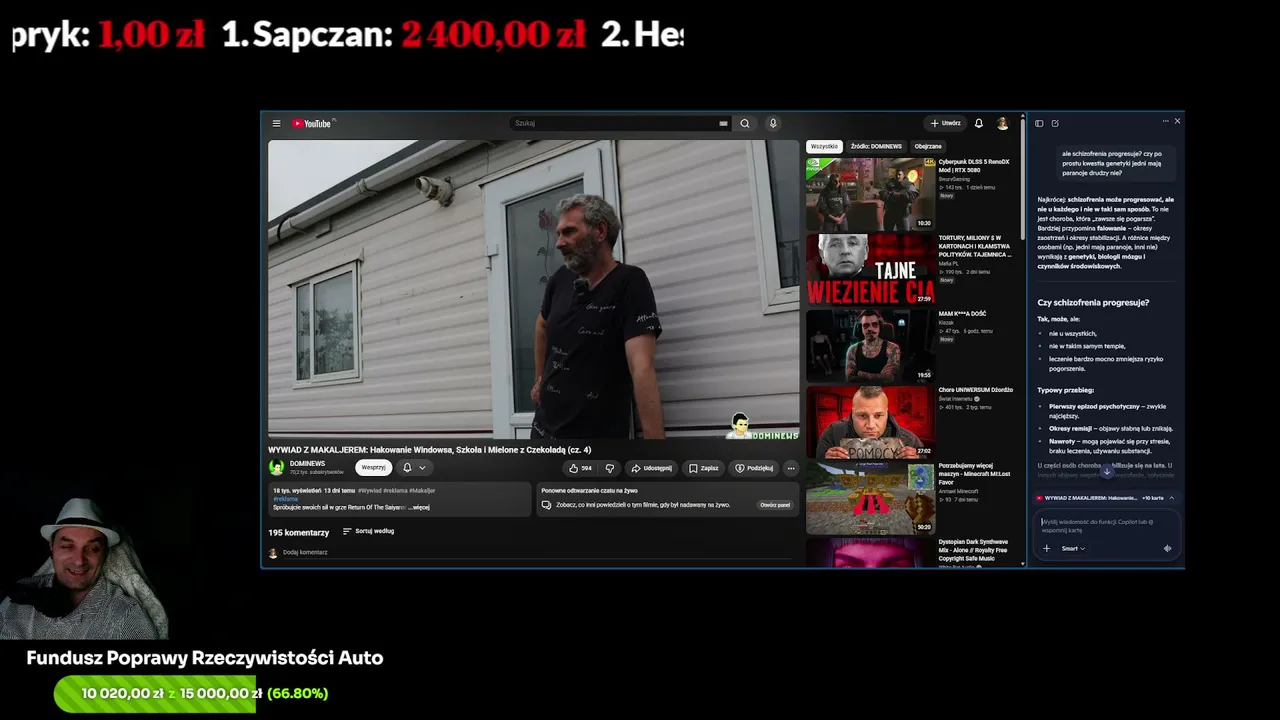This screenshot has width=1280, height=720.
Task: Click the plus attachment icon in Copilot
Action: (1047, 548)
